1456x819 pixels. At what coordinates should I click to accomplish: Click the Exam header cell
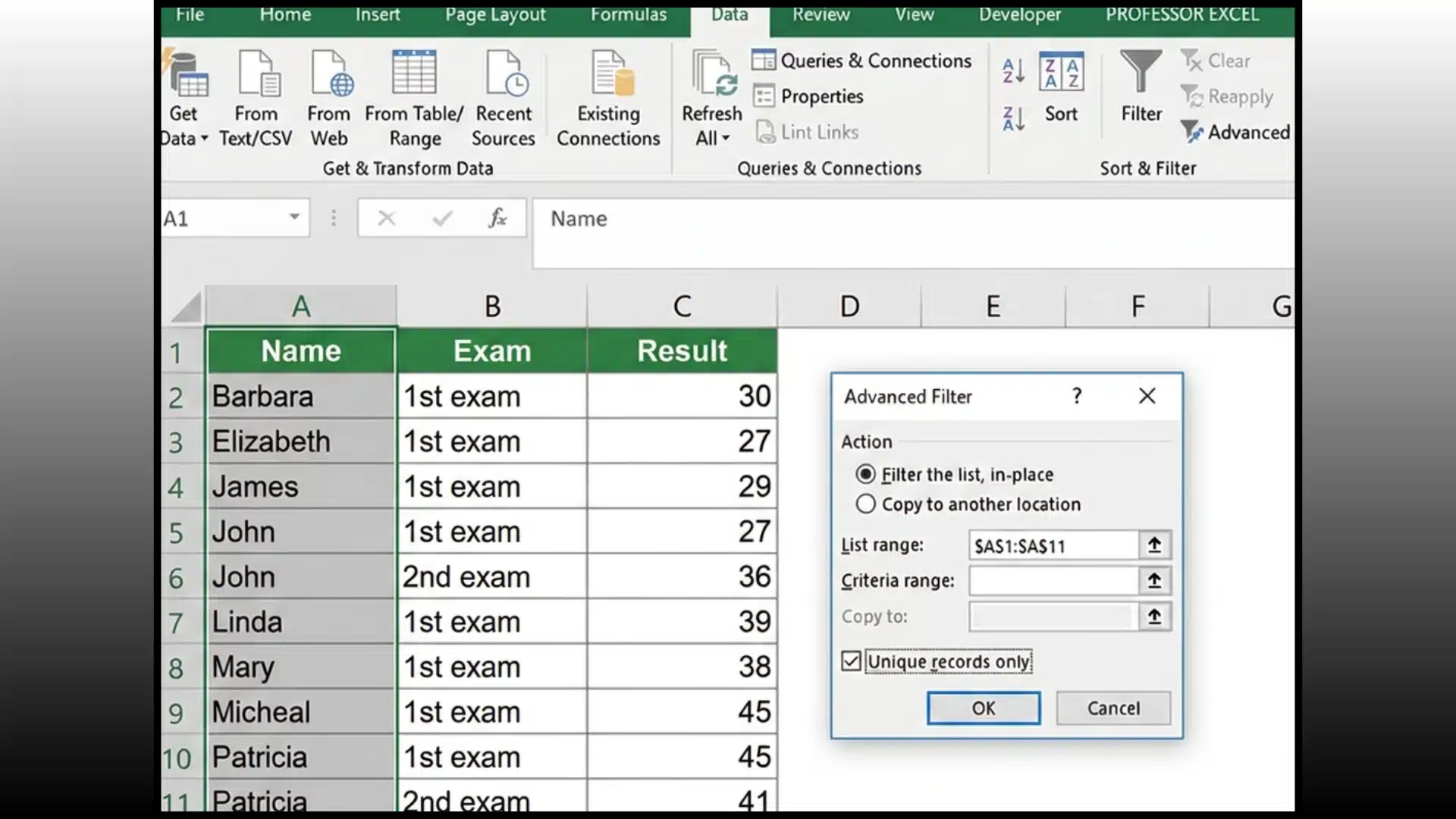tap(492, 351)
